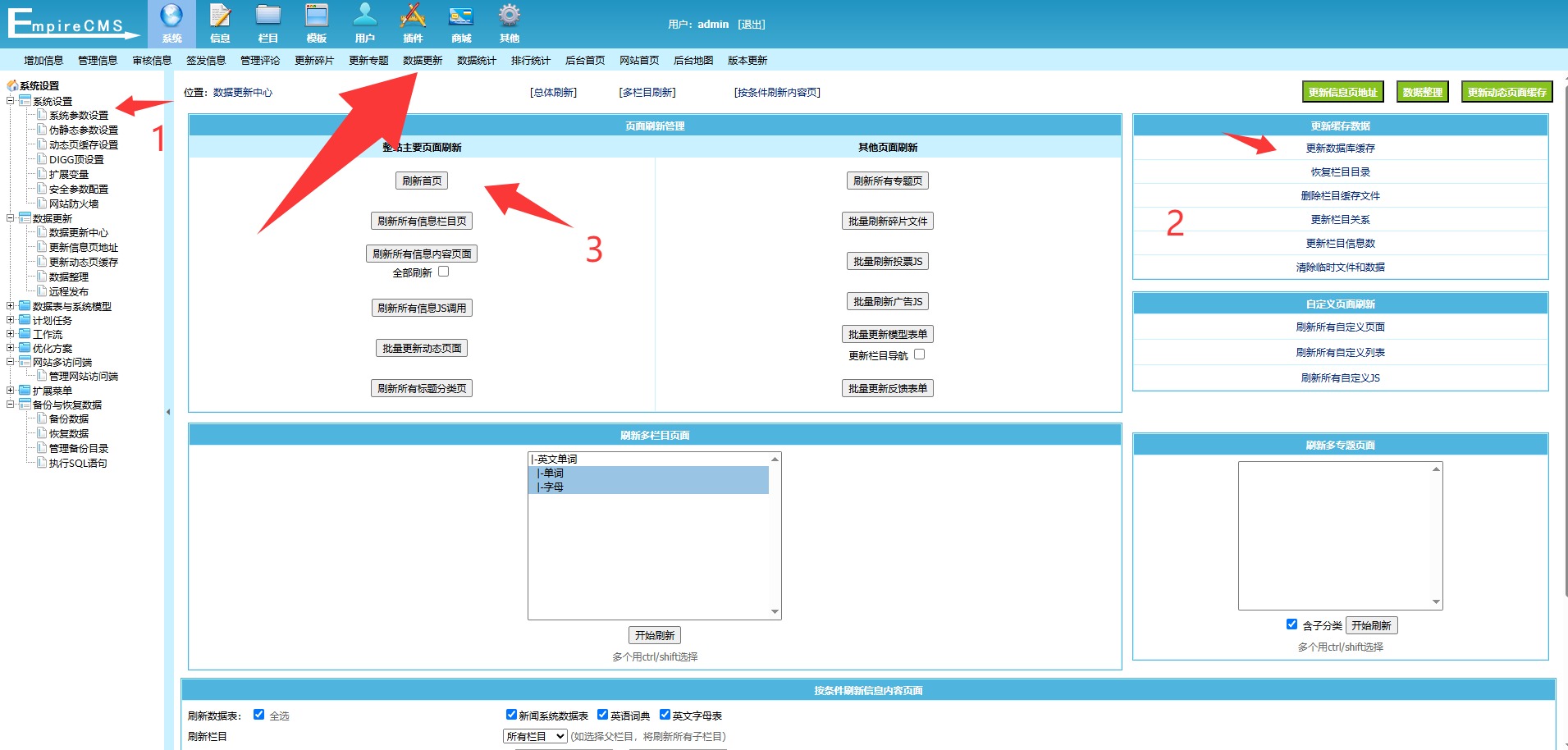Viewport: 1568px width, 750px height.
Task: Click 数据更新 in the secondary menu bar
Action: point(423,61)
